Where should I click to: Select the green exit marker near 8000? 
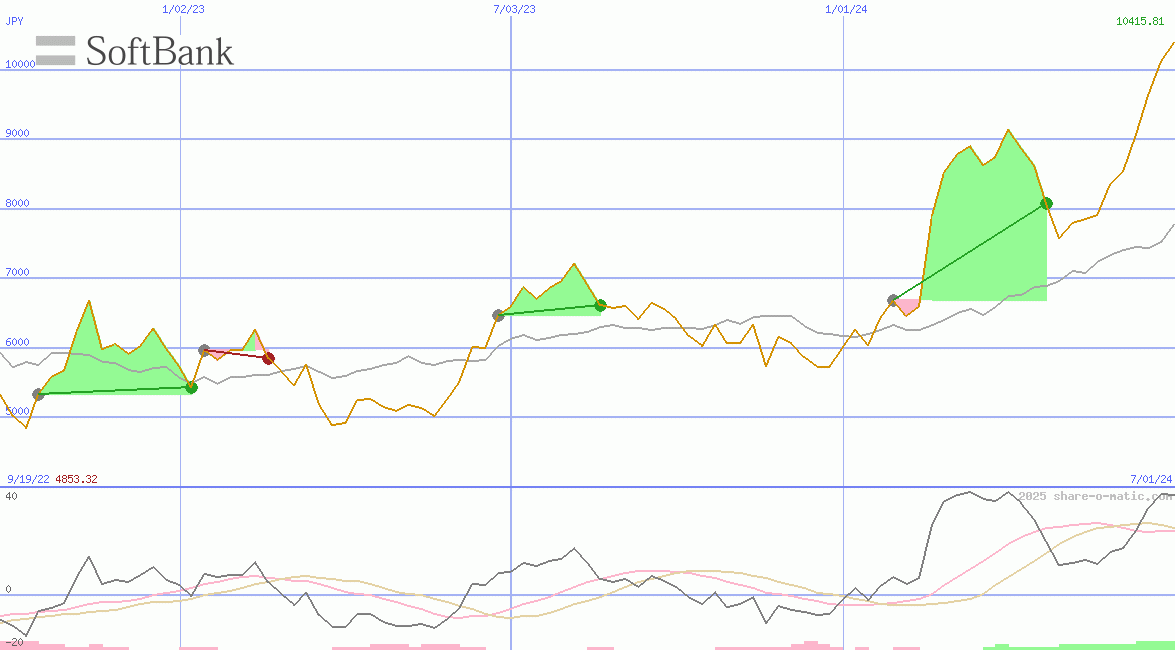(1047, 203)
